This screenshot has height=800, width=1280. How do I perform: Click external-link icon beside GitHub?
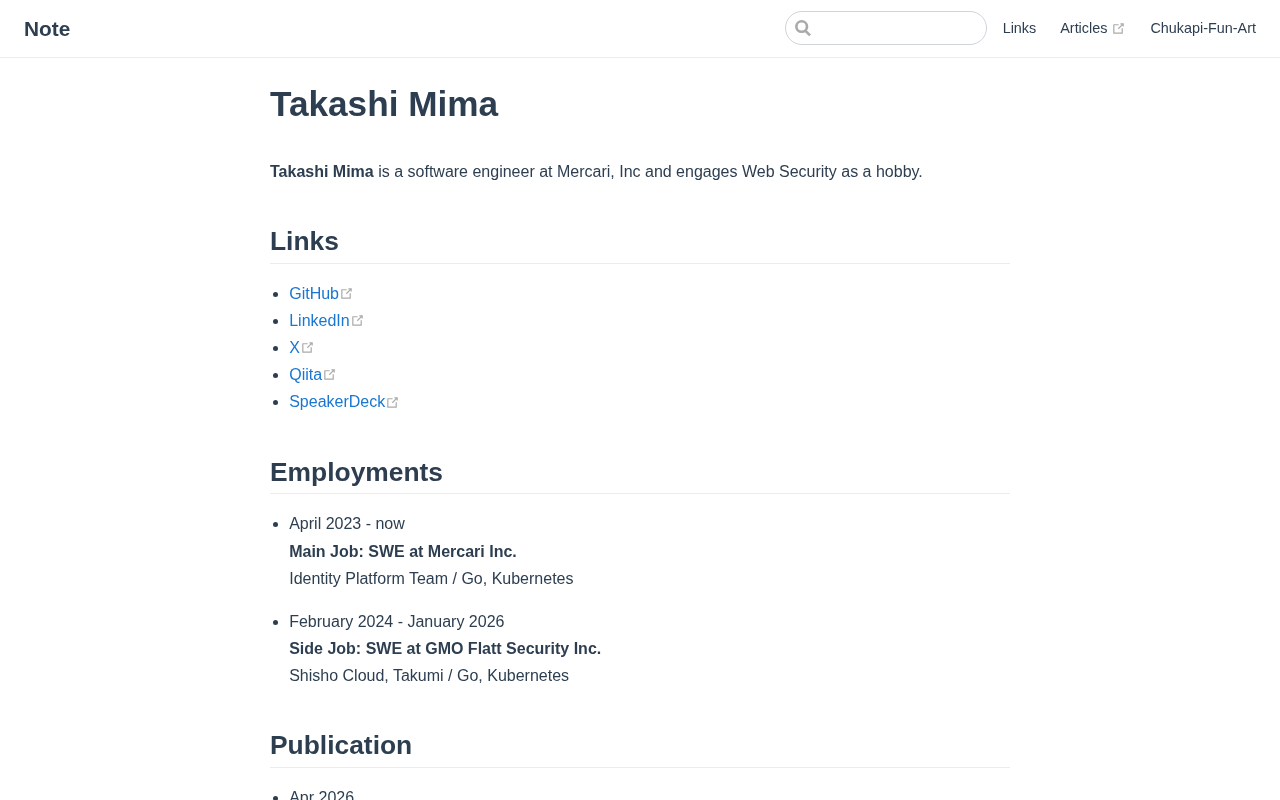(347, 294)
